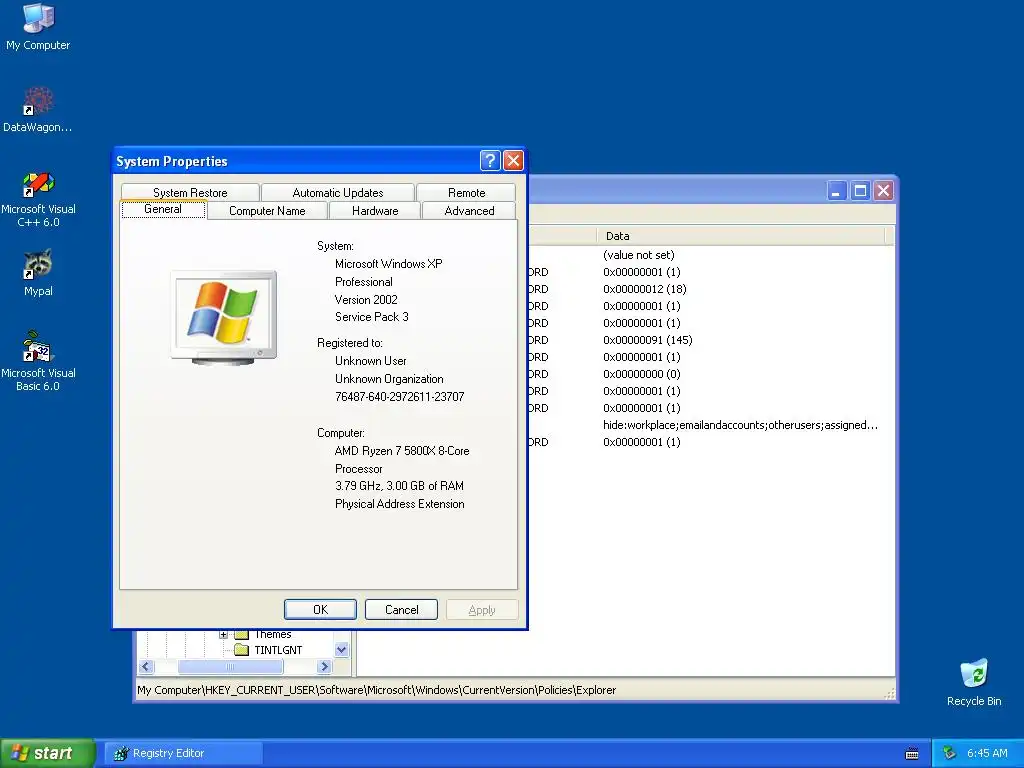1024x768 pixels.
Task: Click the 6:45 AM taskbar clock
Action: [987, 754]
